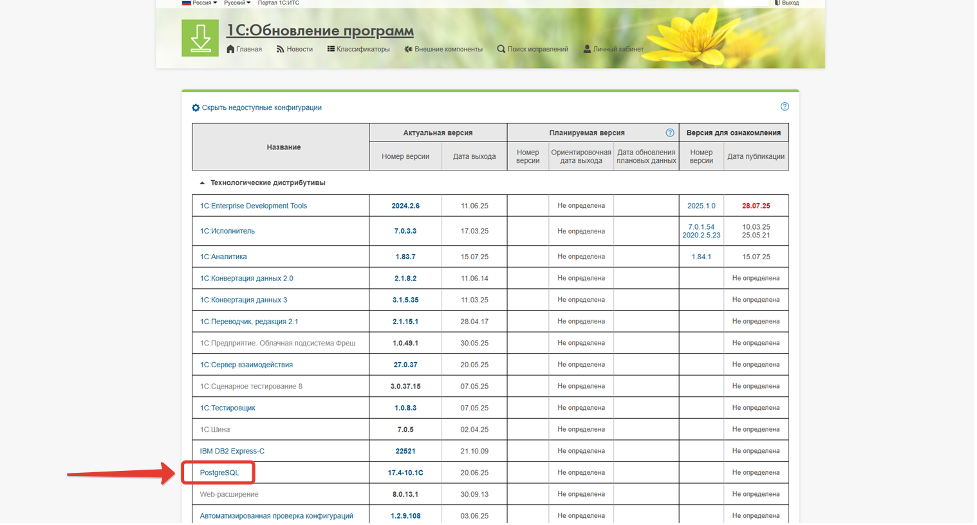Click the 1С:Обновление программ title
The image size is (977, 525).
320,30
